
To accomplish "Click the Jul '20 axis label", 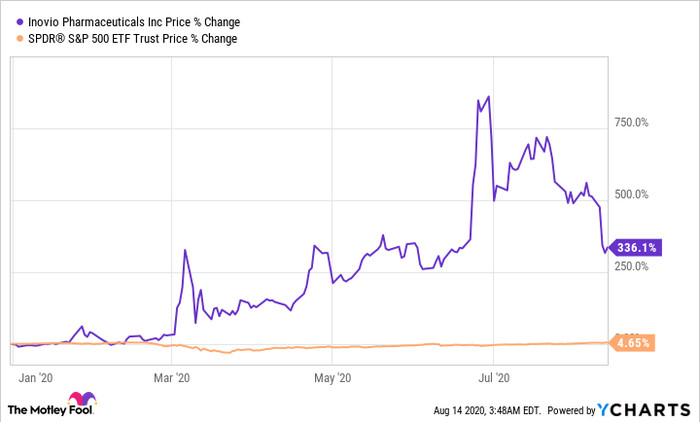I will coord(495,378).
